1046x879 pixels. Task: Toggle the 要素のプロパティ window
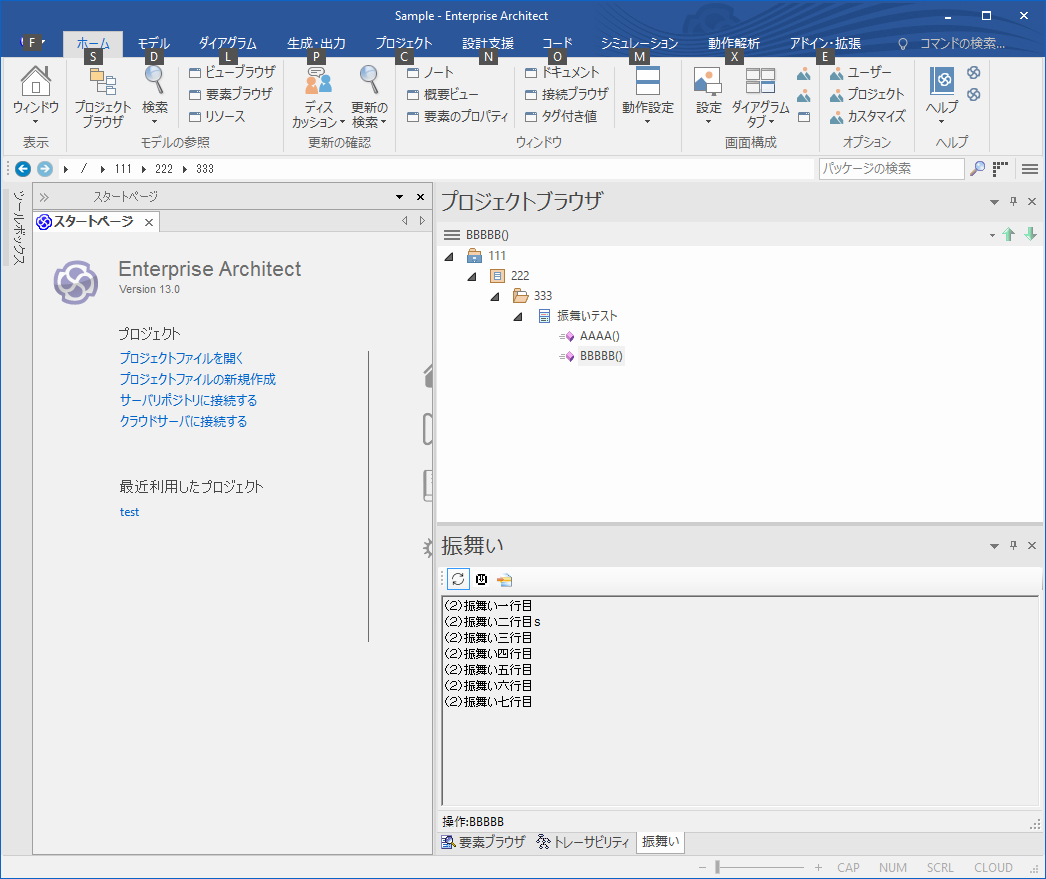point(458,117)
